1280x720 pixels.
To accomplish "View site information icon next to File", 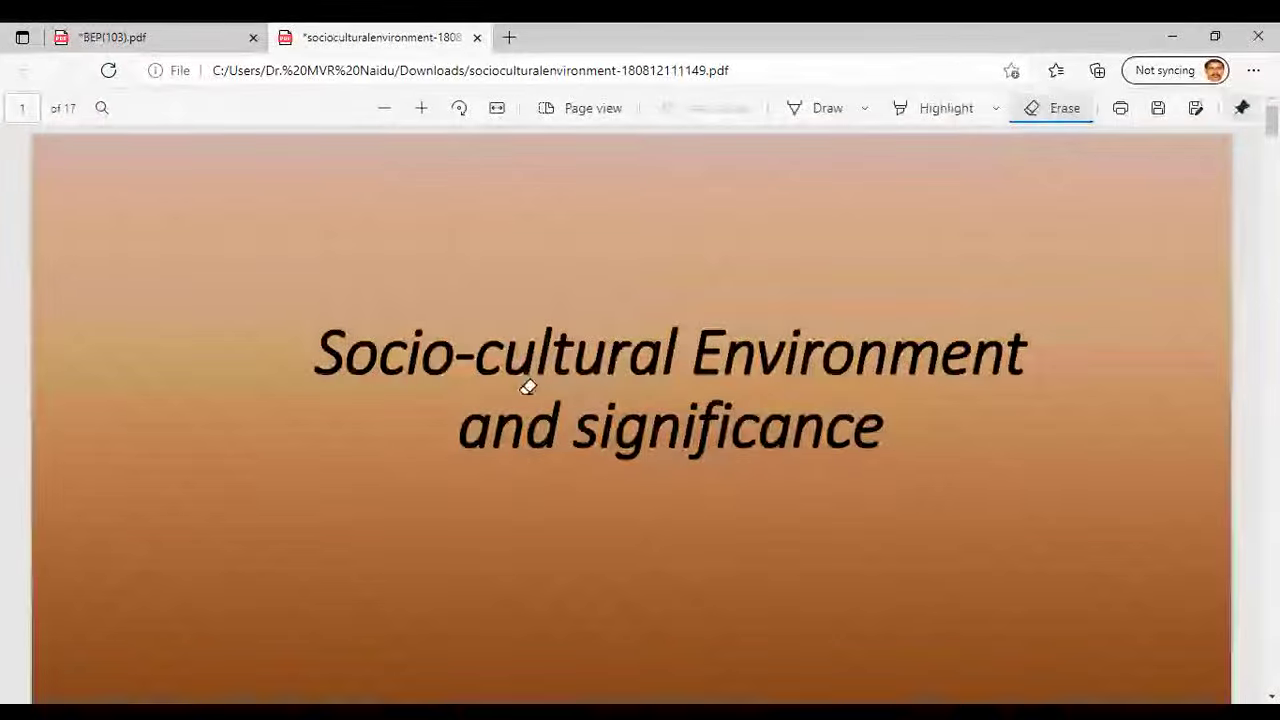I will click(x=155, y=70).
